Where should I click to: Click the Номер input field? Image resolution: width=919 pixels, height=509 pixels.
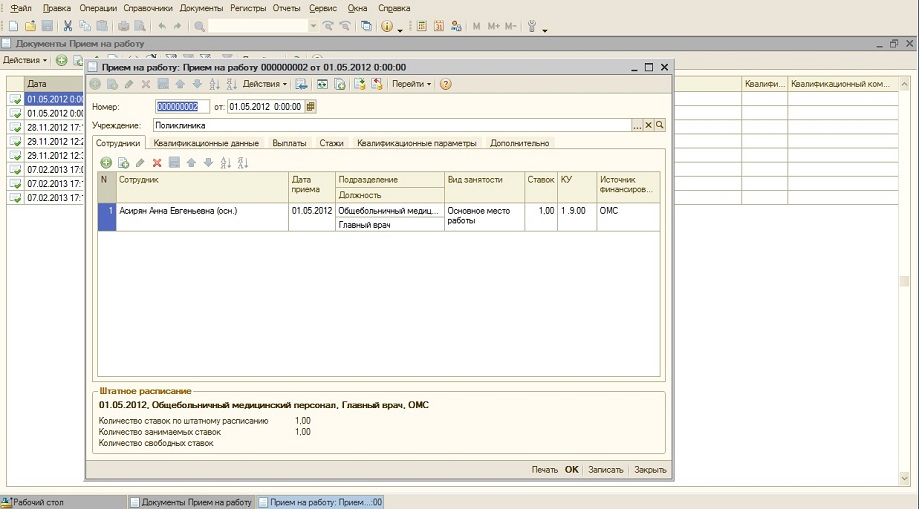[x=183, y=106]
